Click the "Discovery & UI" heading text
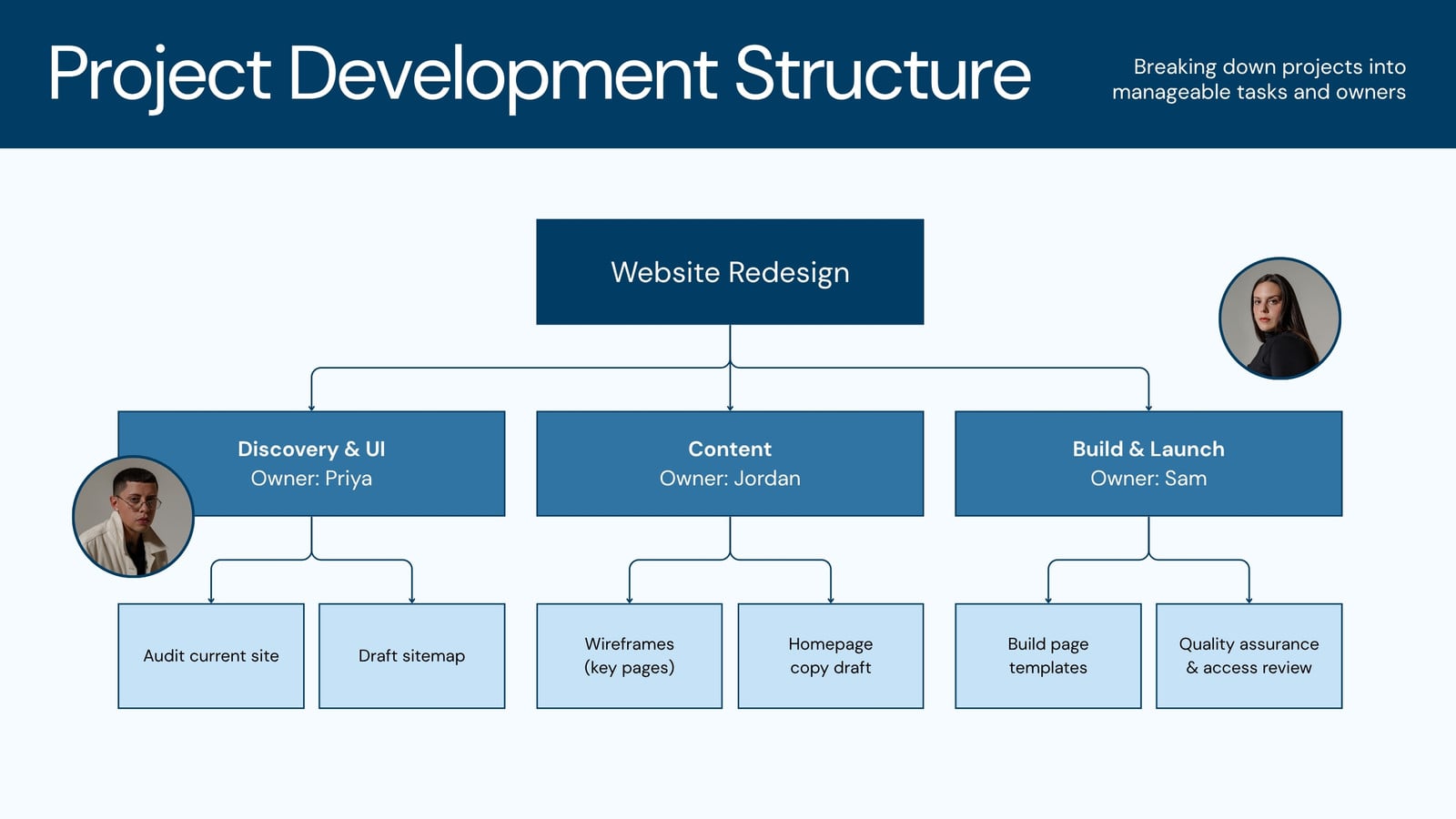Image resolution: width=1456 pixels, height=819 pixels. point(311,449)
